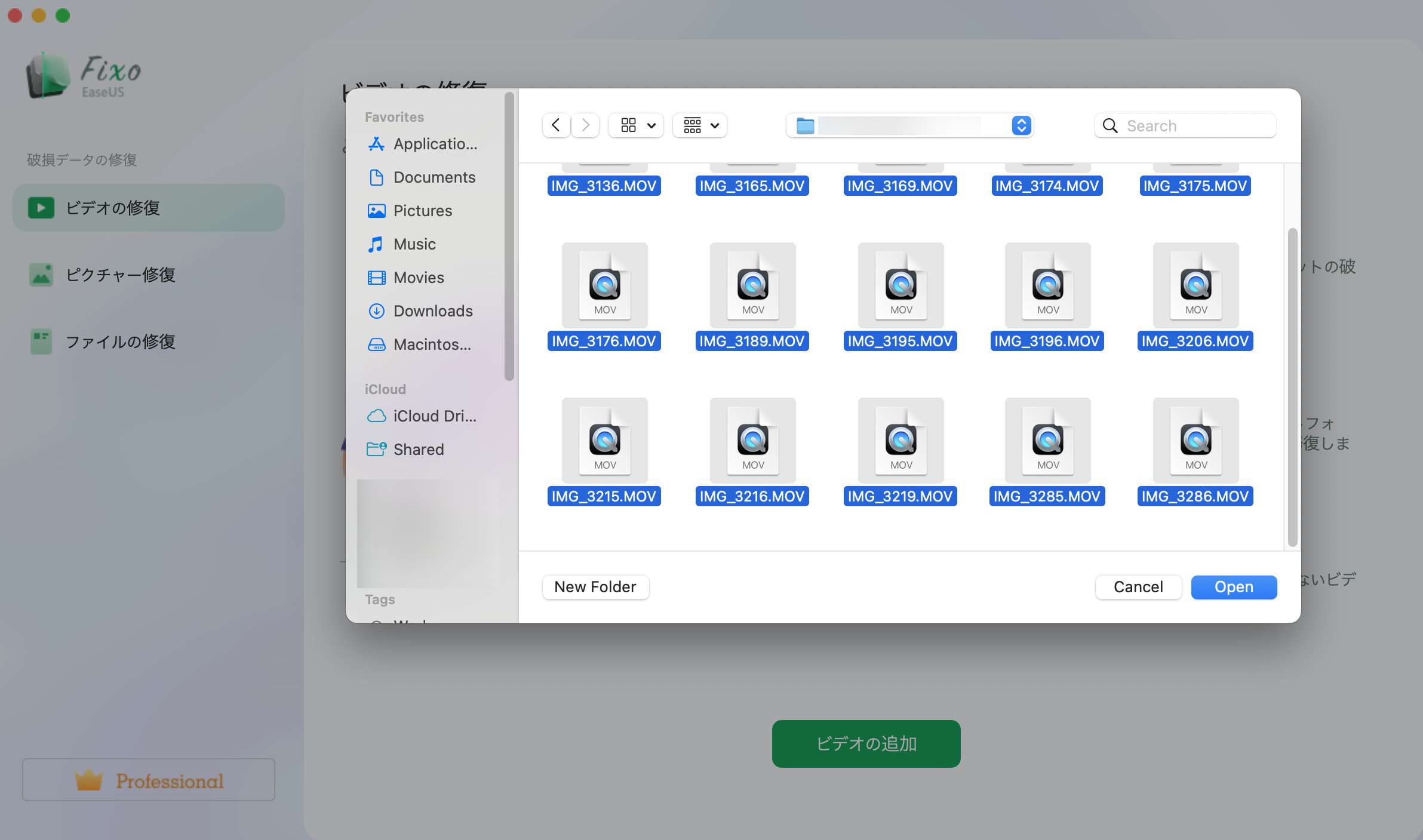Select Movies in the sidebar
Image resolution: width=1423 pixels, height=840 pixels.
point(418,278)
